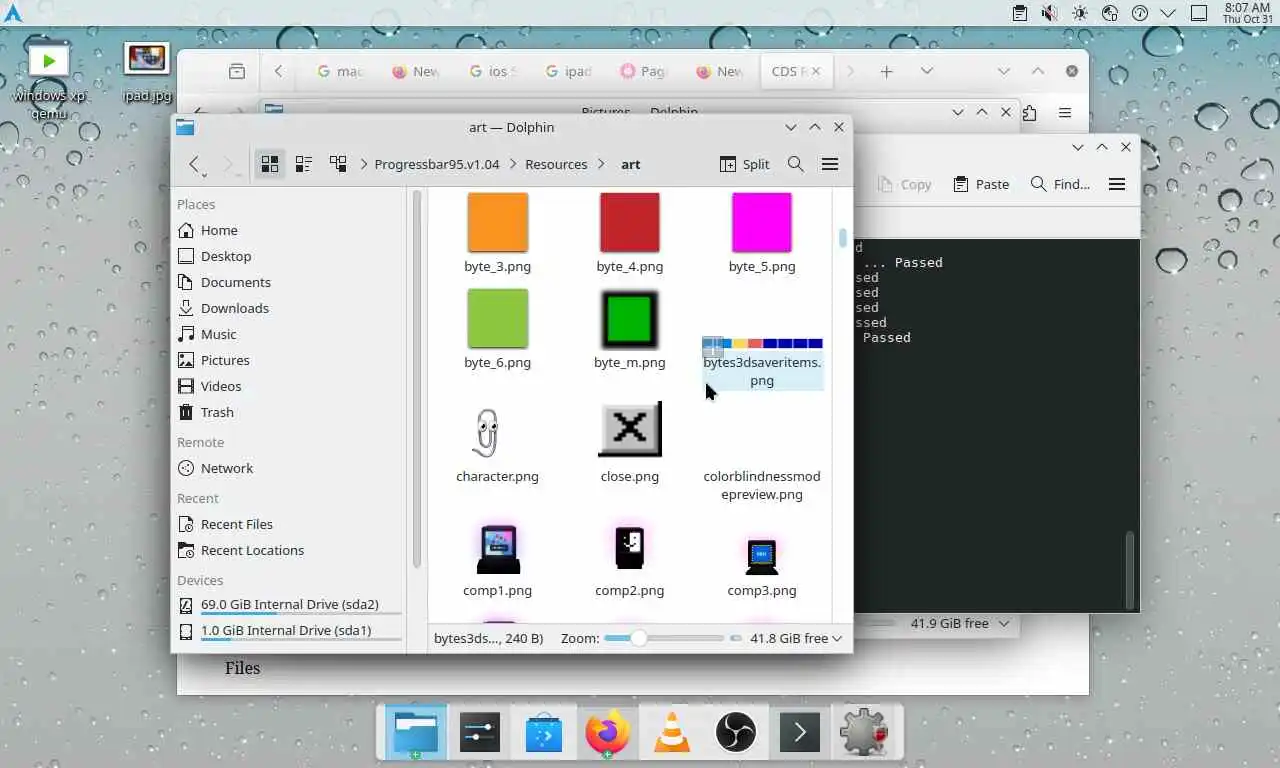Open new browser tab plus button

(886, 71)
